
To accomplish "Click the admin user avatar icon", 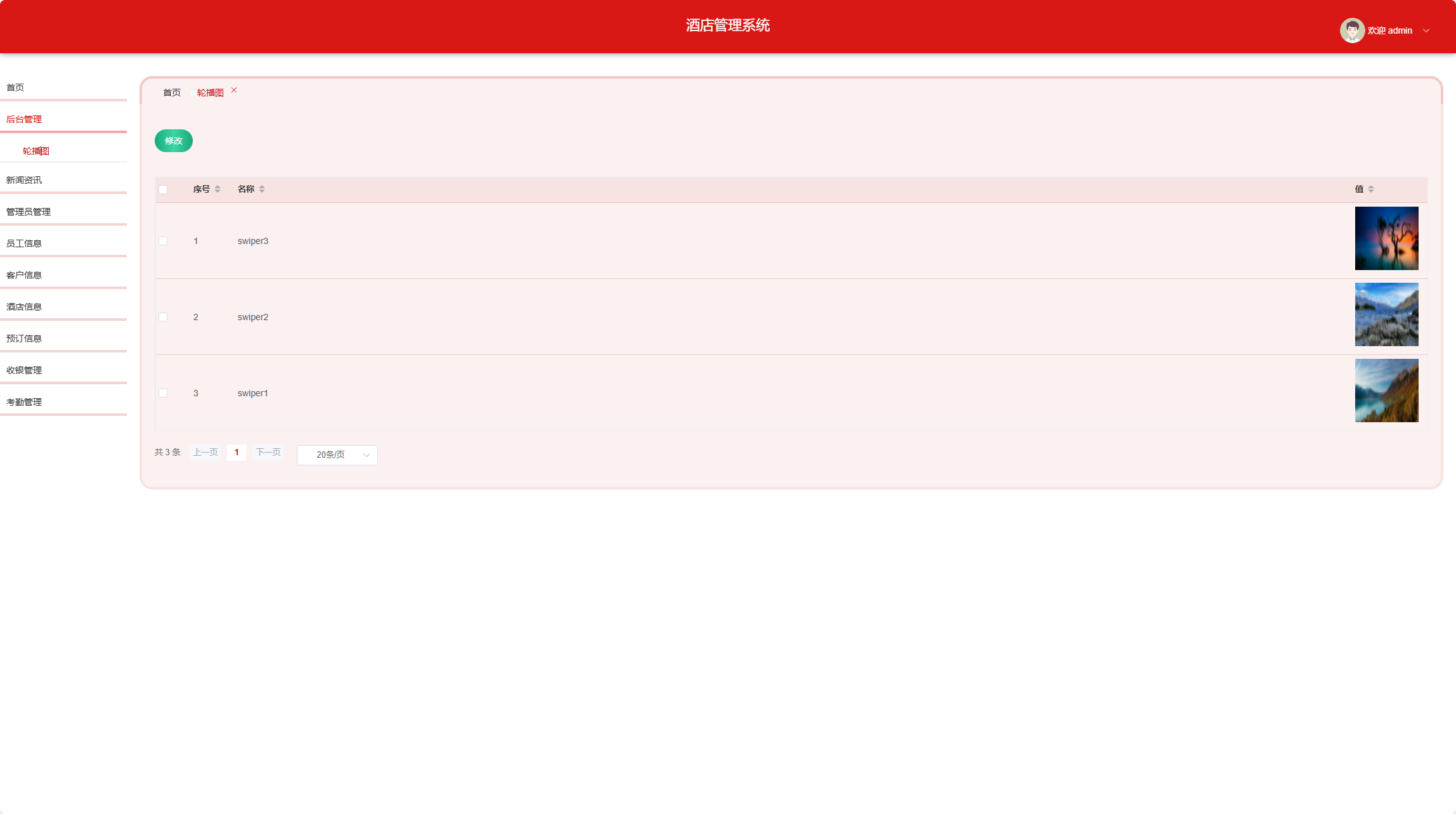I will click(x=1351, y=30).
